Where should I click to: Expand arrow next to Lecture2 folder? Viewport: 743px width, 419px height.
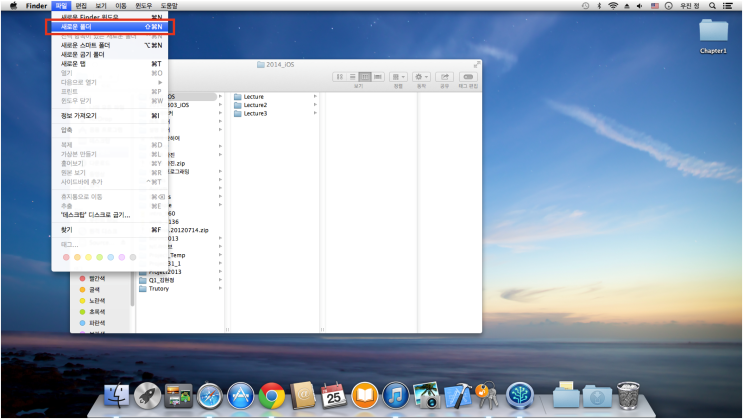315,105
